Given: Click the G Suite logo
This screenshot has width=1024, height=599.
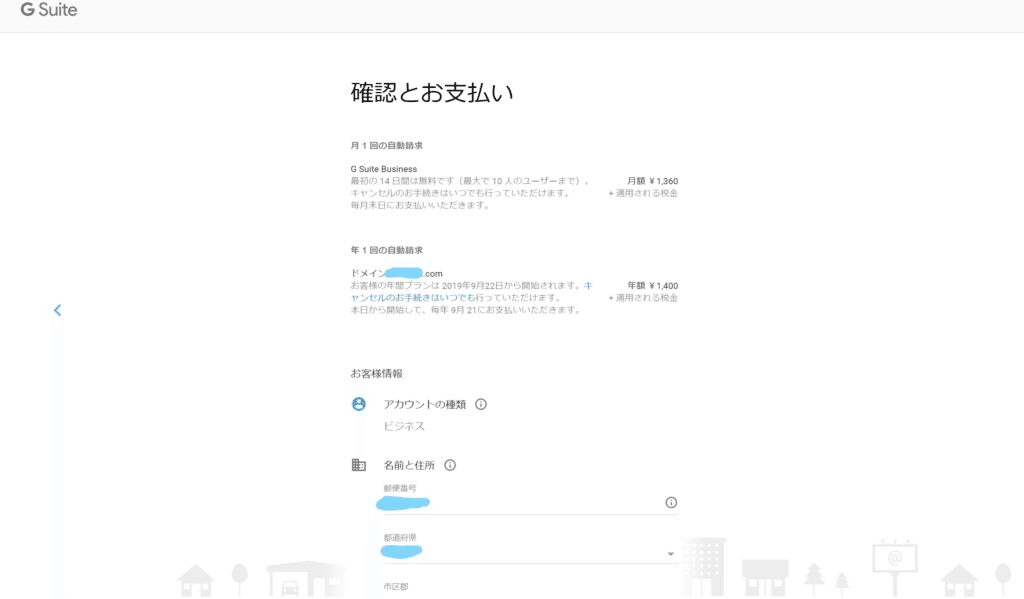Looking at the screenshot, I should pyautogui.click(x=45, y=11).
